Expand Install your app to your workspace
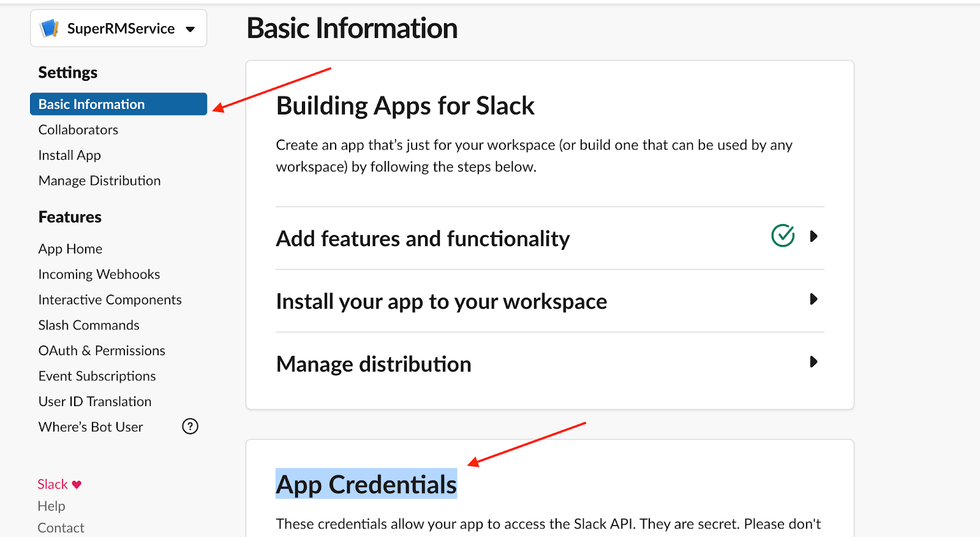 pos(814,299)
